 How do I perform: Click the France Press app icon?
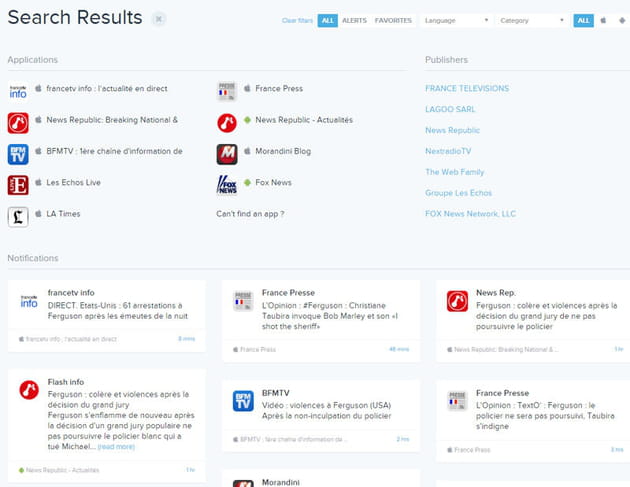coord(227,92)
